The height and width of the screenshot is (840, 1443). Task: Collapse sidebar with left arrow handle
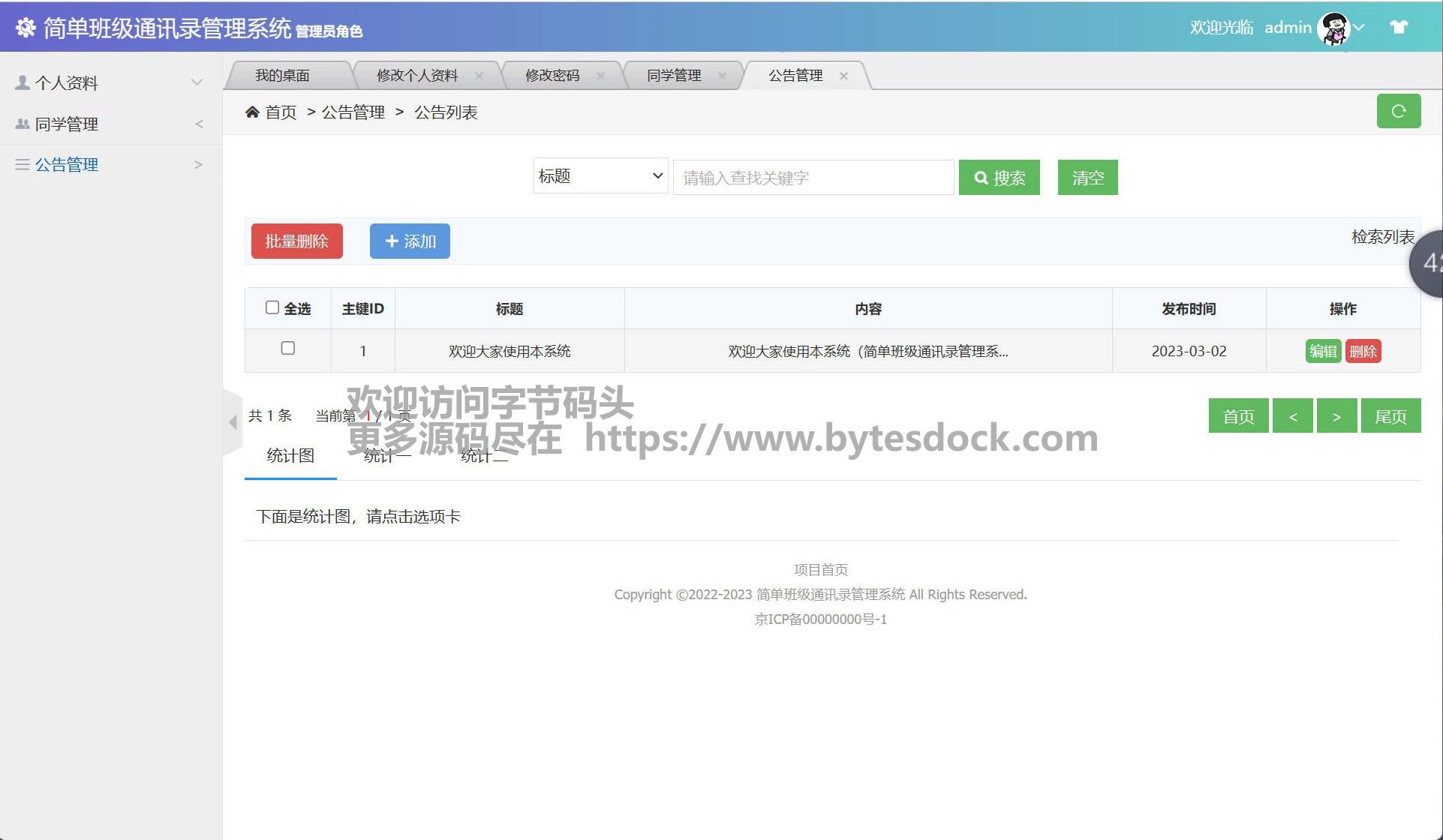(233, 421)
